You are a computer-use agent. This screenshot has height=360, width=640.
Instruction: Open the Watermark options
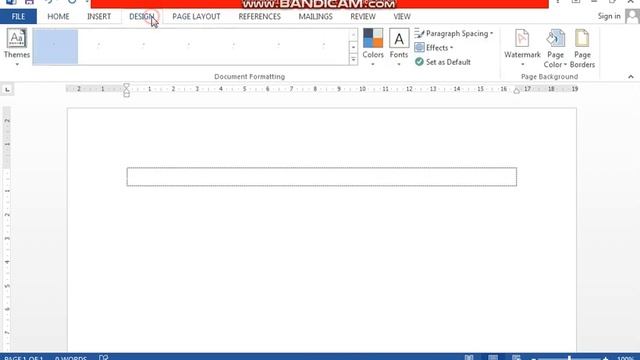tap(522, 48)
